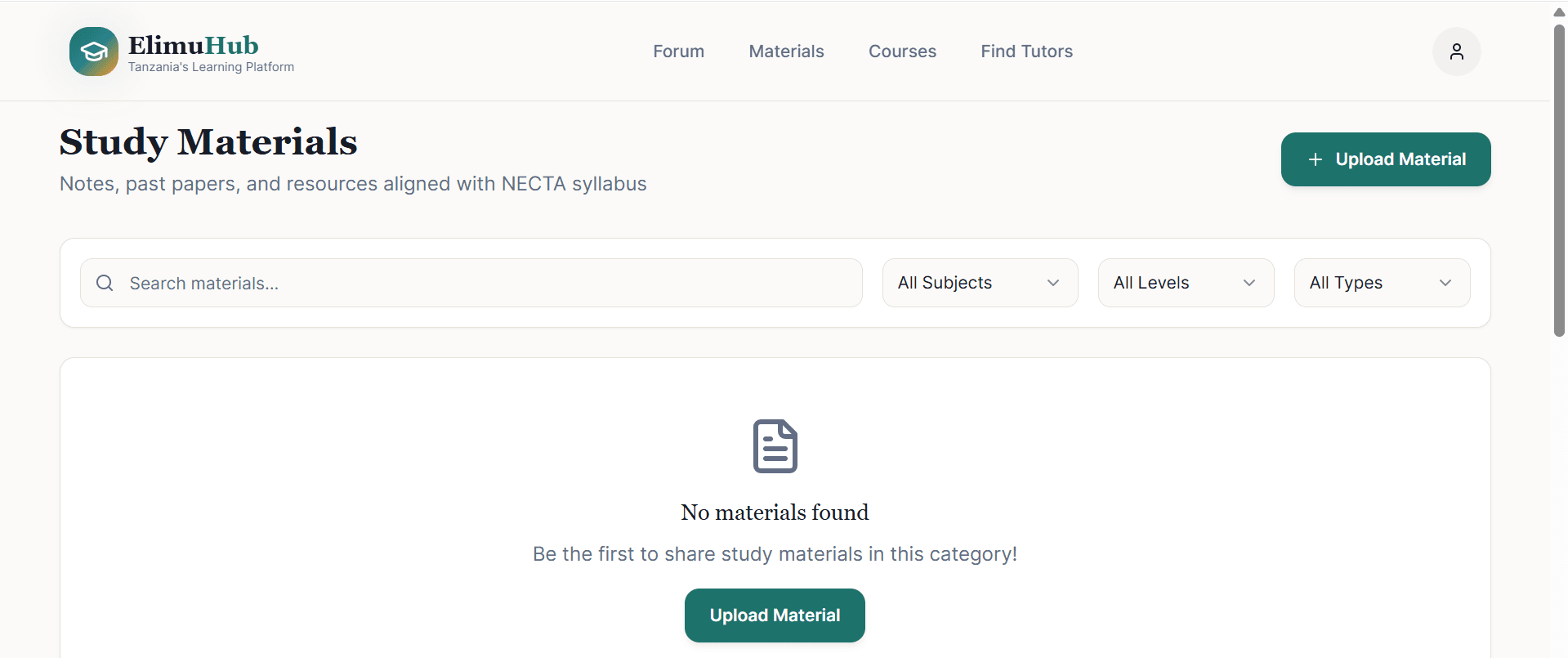Click the ElimuHub brand name
Screen dimensions: 1568x658
(x=194, y=45)
